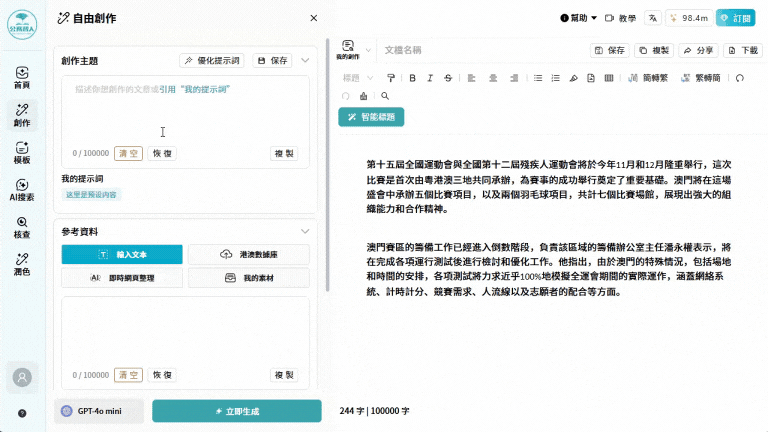
Task: Collapse the 參考資料 section chevron
Action: (305, 231)
